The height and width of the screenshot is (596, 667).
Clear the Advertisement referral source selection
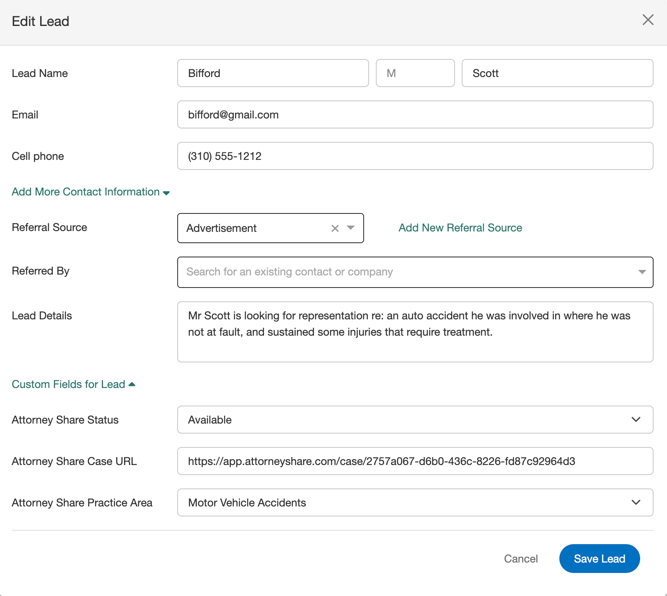335,228
